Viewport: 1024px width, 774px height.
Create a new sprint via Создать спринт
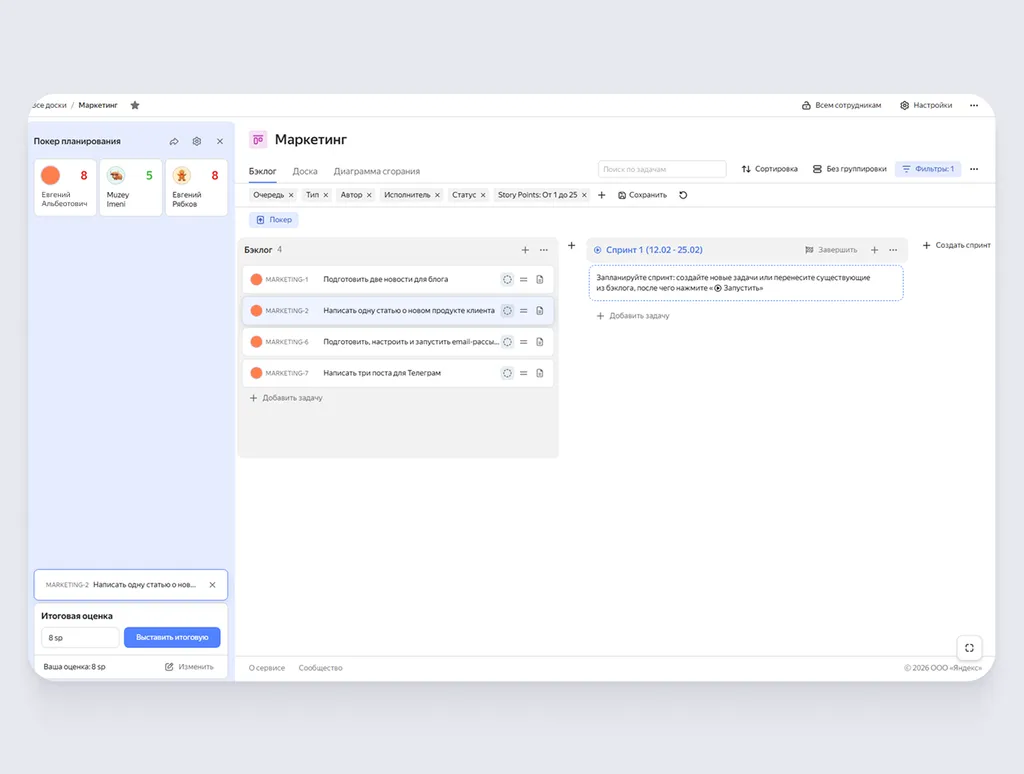956,246
